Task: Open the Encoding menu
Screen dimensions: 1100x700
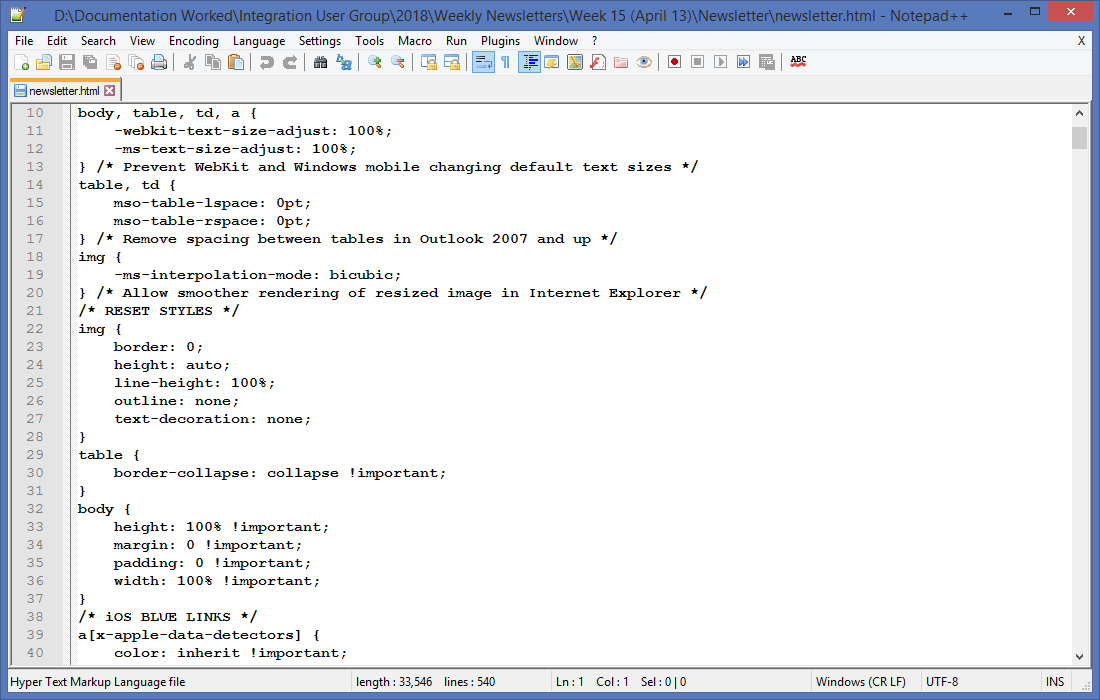Action: [194, 41]
